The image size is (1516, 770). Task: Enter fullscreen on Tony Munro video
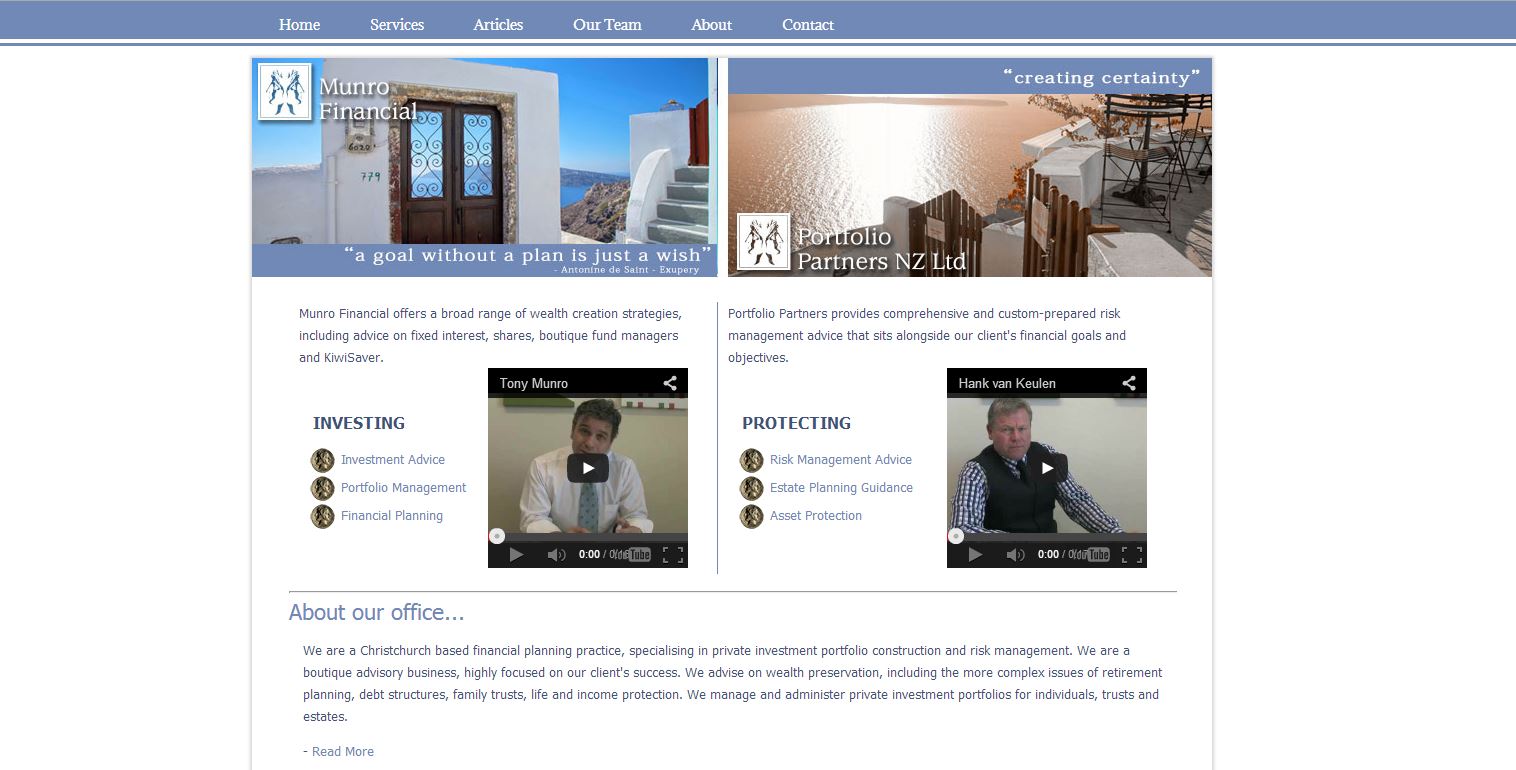click(x=673, y=554)
